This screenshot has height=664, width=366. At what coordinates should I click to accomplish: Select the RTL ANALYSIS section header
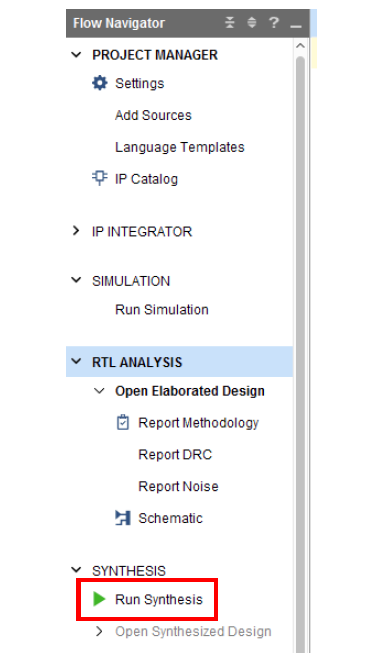tap(179, 362)
